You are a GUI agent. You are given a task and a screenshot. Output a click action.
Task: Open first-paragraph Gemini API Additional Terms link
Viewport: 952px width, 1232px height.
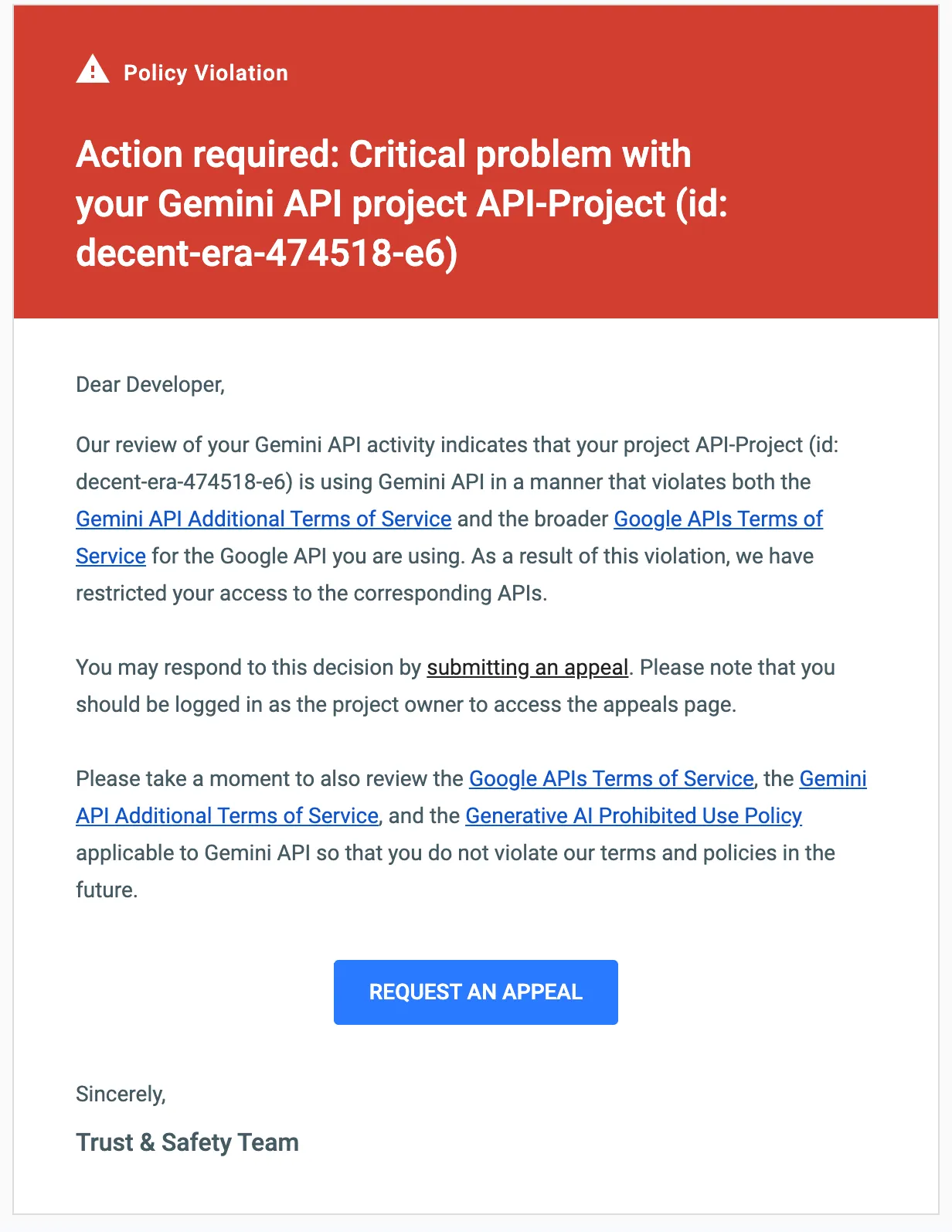tap(263, 519)
